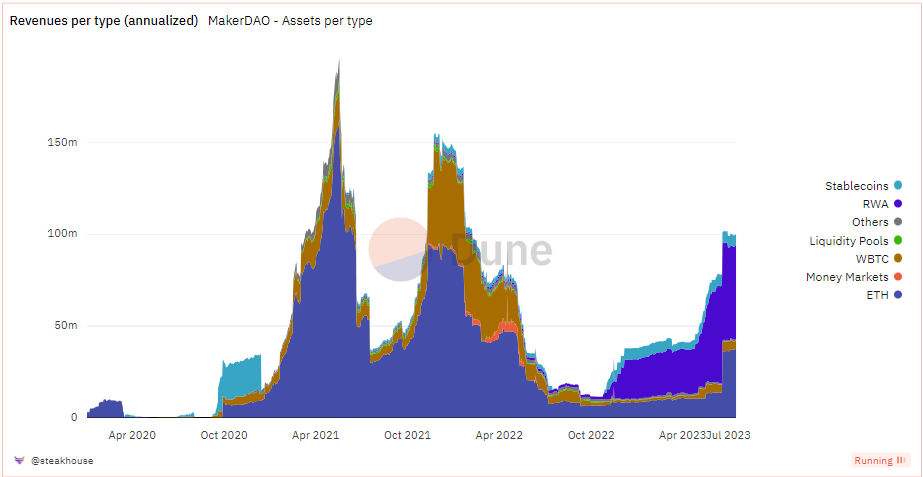Click the Oct 2020 x-axis label
The height and width of the screenshot is (477, 923).
click(x=225, y=435)
